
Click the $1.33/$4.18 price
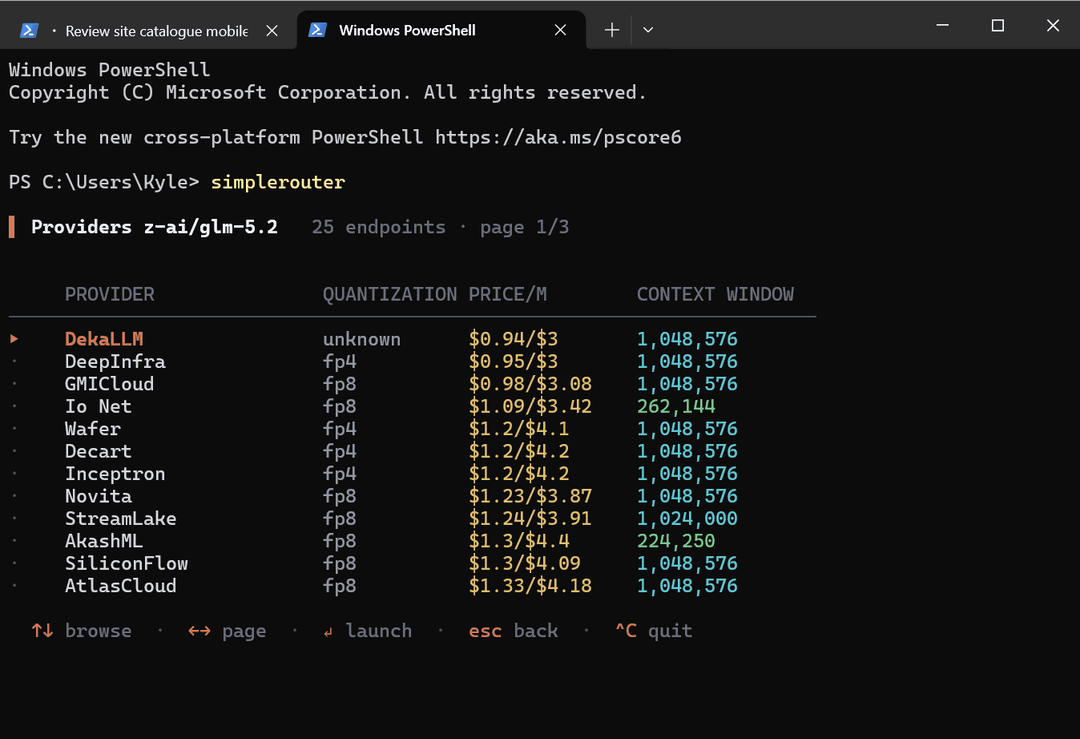pos(530,585)
